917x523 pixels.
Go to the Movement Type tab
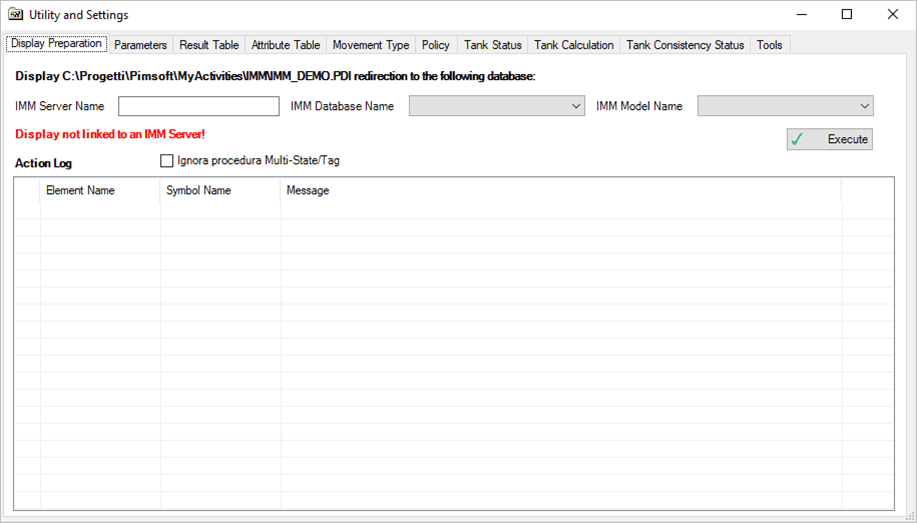pyautogui.click(x=371, y=45)
